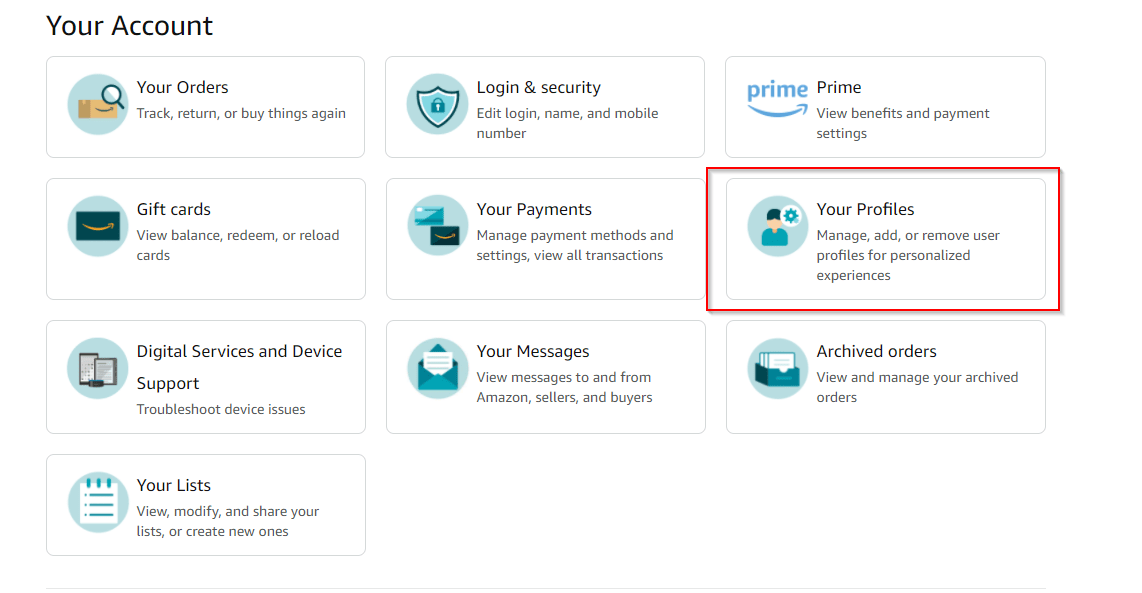The width and height of the screenshot is (1142, 593).
Task: Open Archived orders management
Action: 885,377
